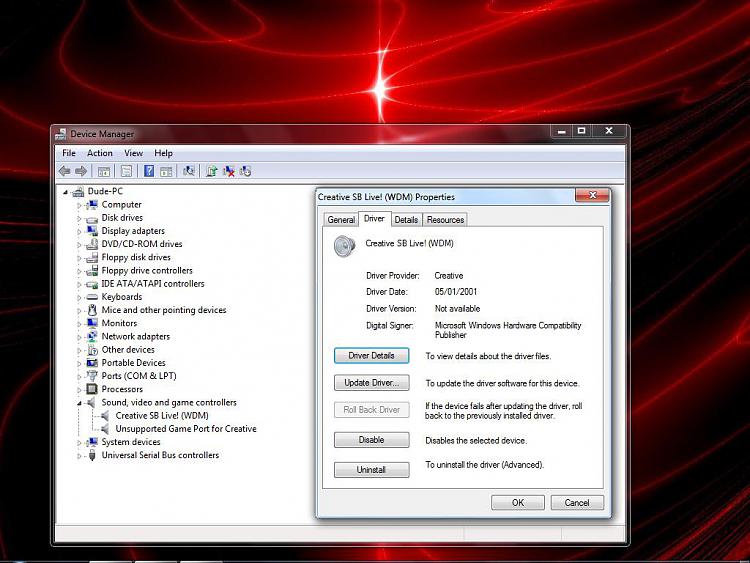750x563 pixels.
Task: Click the Network adapters icon
Action: [92, 336]
